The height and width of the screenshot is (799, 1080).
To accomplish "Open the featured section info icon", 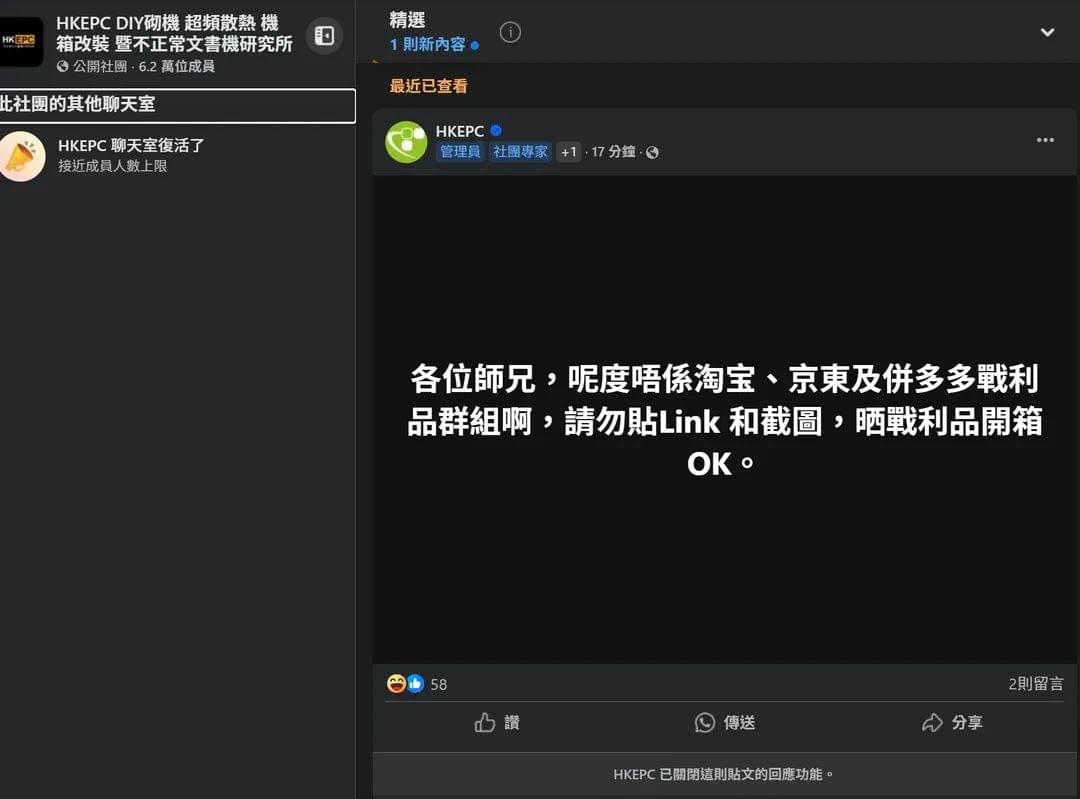I will [510, 32].
